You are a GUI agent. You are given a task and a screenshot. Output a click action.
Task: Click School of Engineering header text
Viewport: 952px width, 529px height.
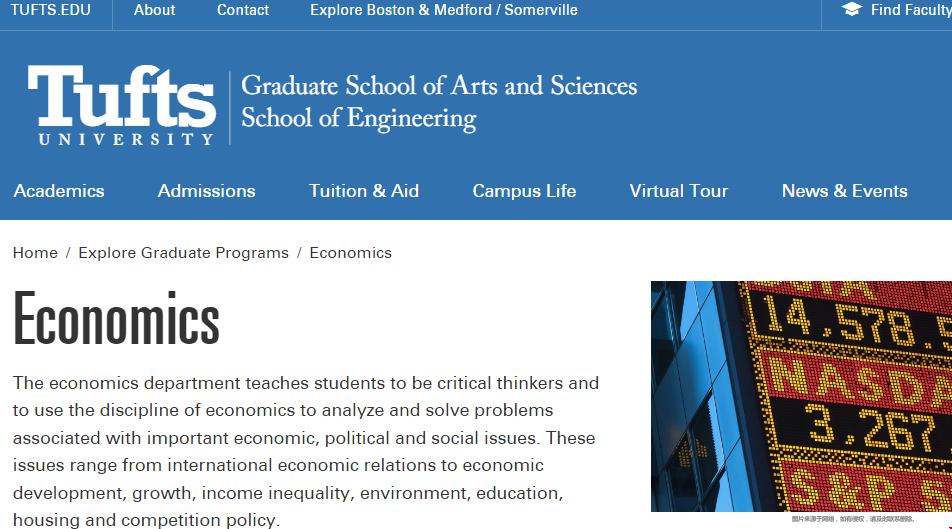click(x=359, y=118)
